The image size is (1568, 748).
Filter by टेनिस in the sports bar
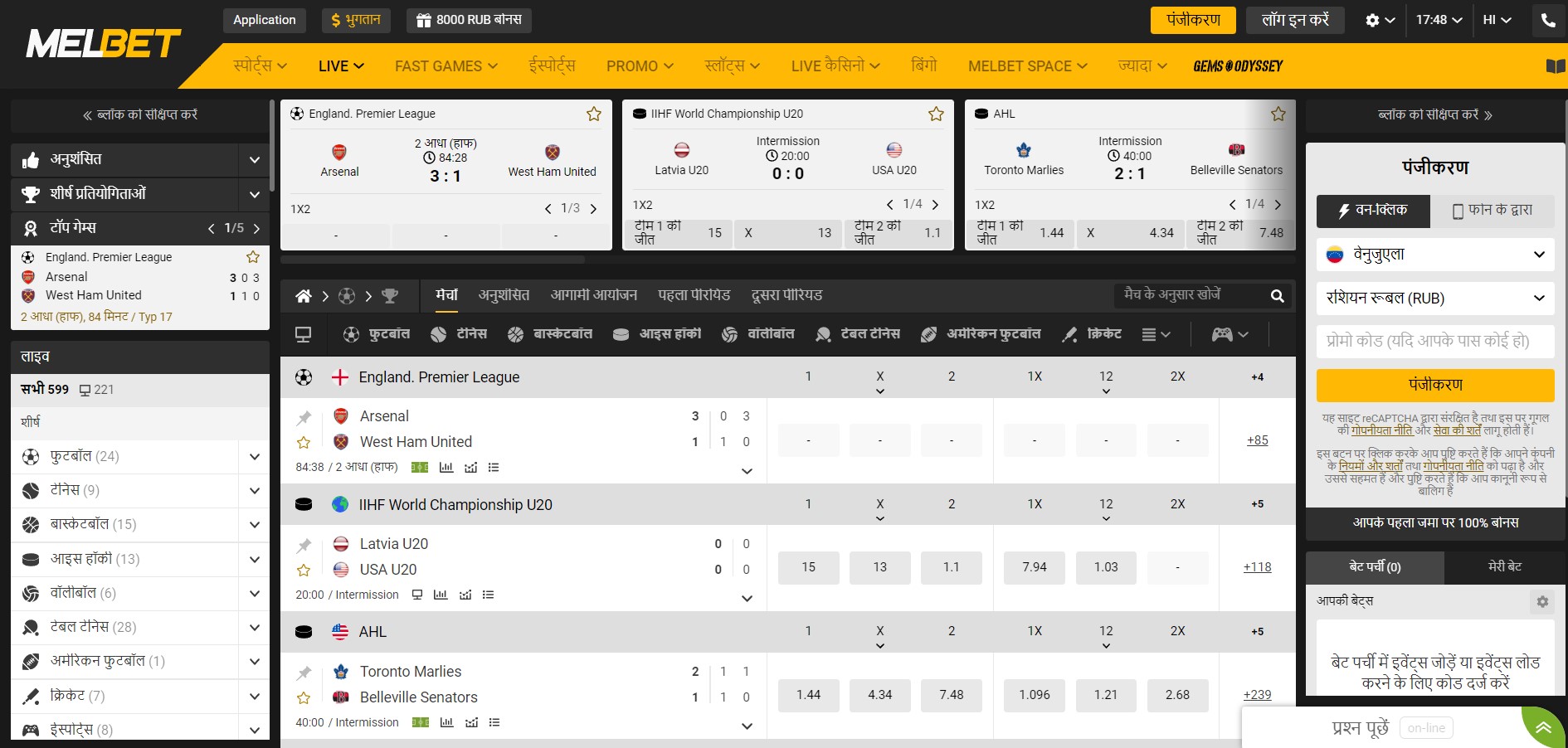click(x=459, y=334)
